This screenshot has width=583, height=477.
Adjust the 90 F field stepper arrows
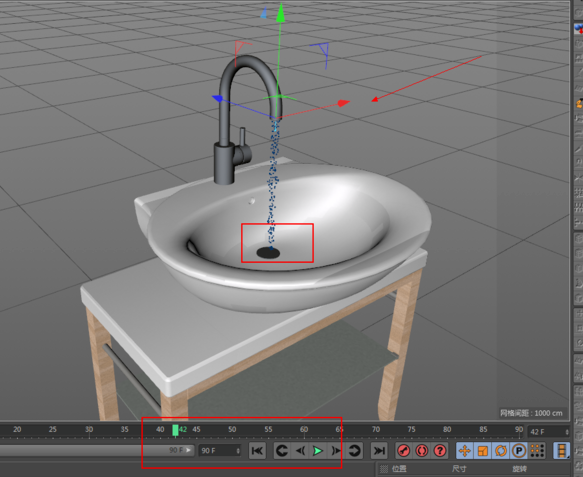[x=238, y=451]
